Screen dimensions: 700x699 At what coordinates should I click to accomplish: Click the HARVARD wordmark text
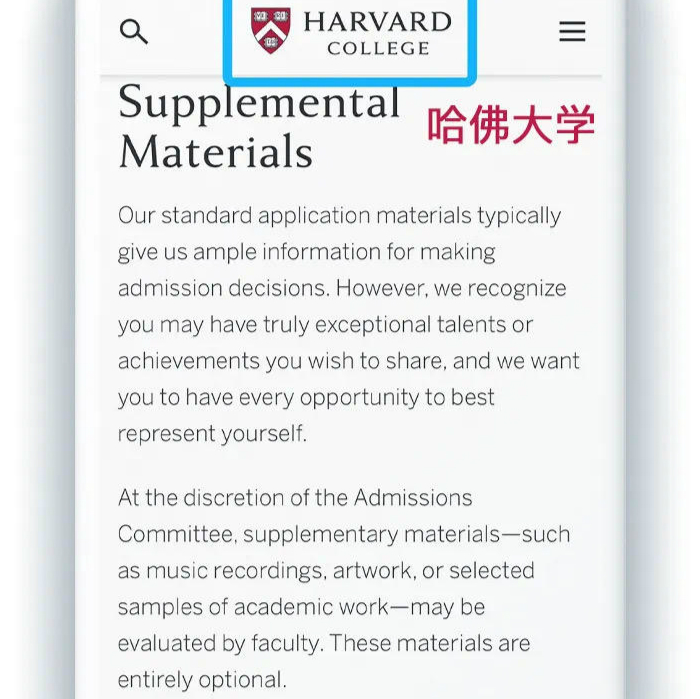[378, 21]
